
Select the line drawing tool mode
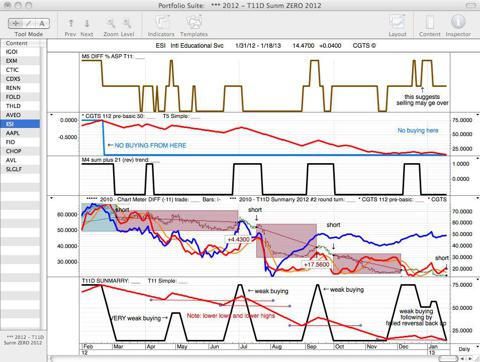(x=29, y=23)
